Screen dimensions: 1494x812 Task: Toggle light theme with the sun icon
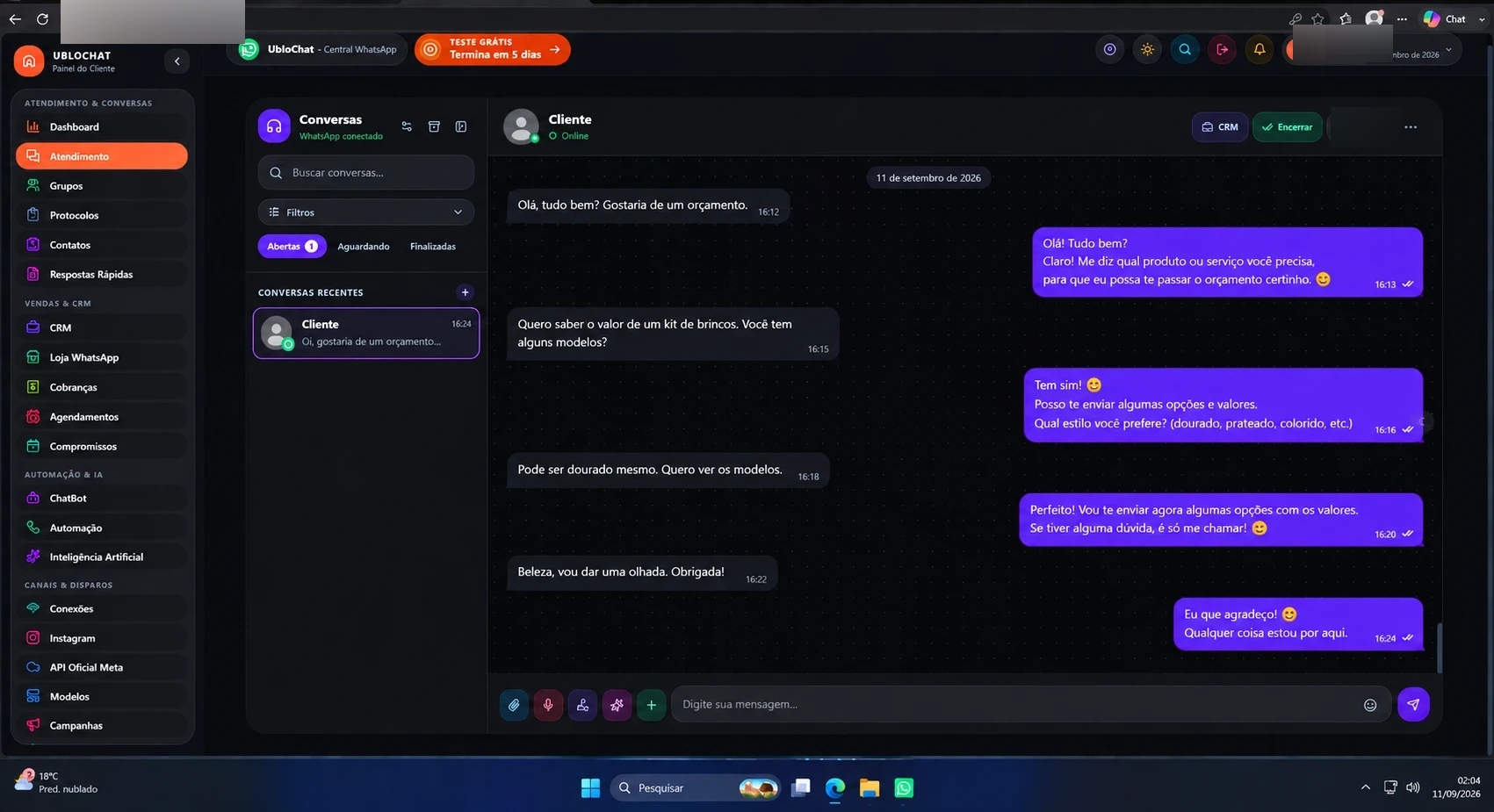tap(1147, 49)
